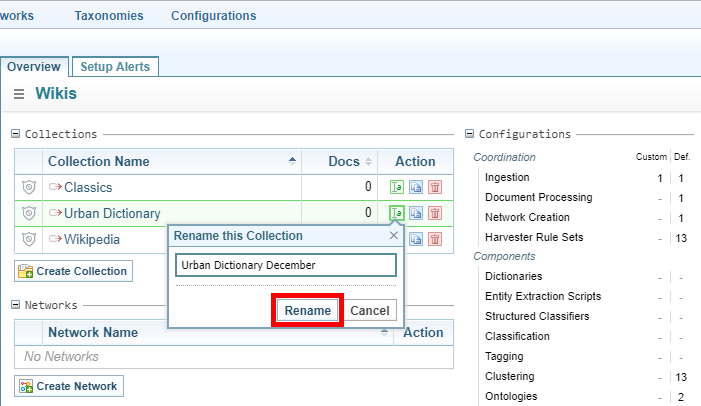Click the collection name text field

(x=286, y=265)
